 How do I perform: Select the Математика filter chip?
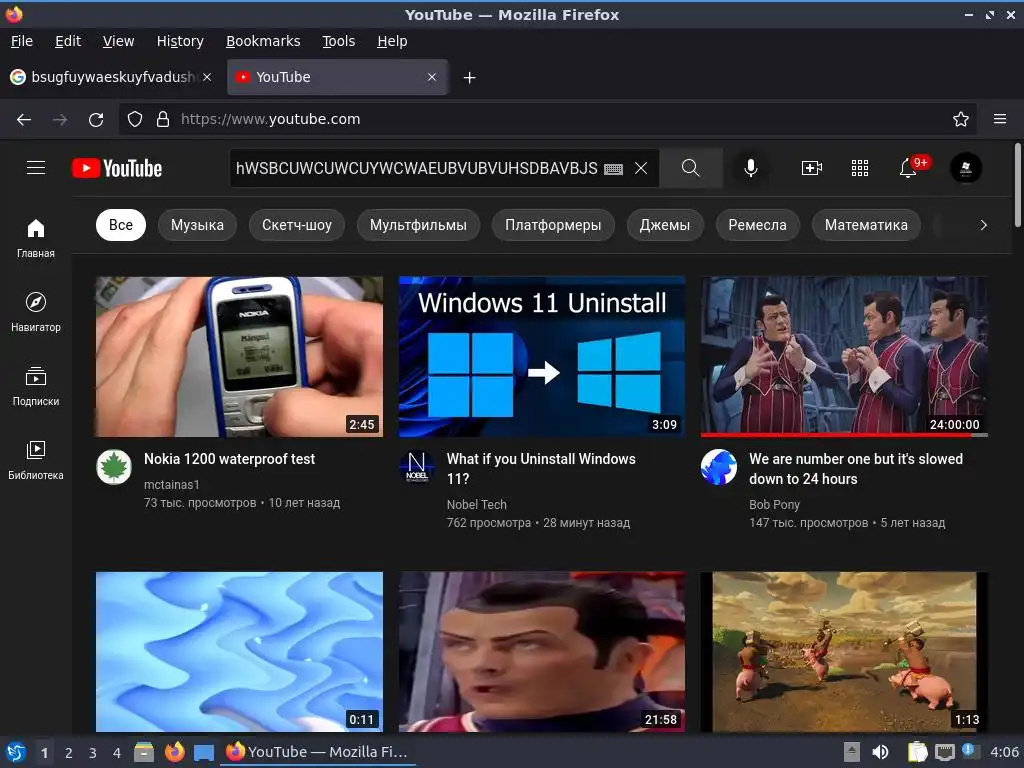click(x=866, y=225)
